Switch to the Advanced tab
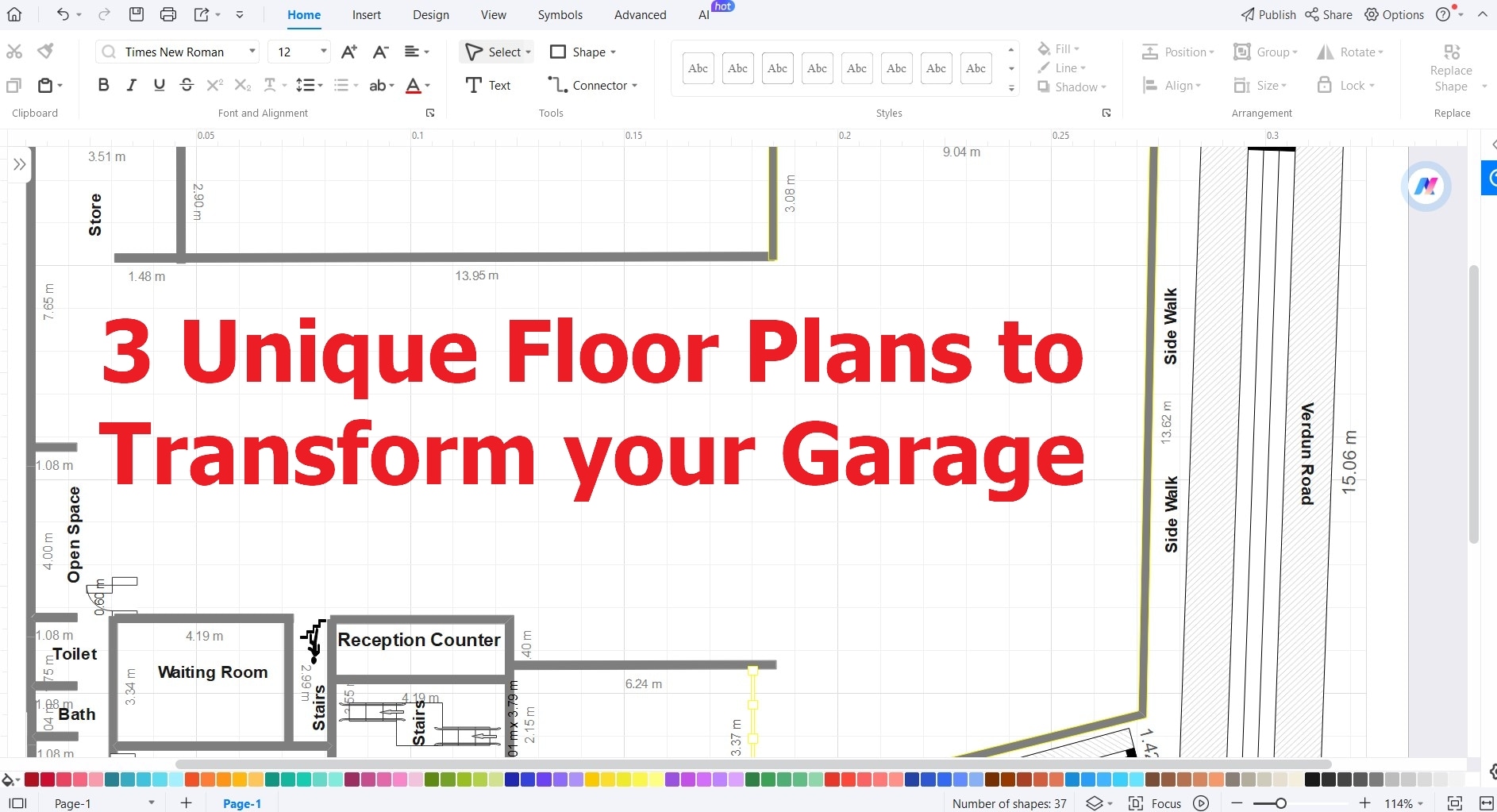Screen dimensions: 1497x812 click(x=640, y=14)
